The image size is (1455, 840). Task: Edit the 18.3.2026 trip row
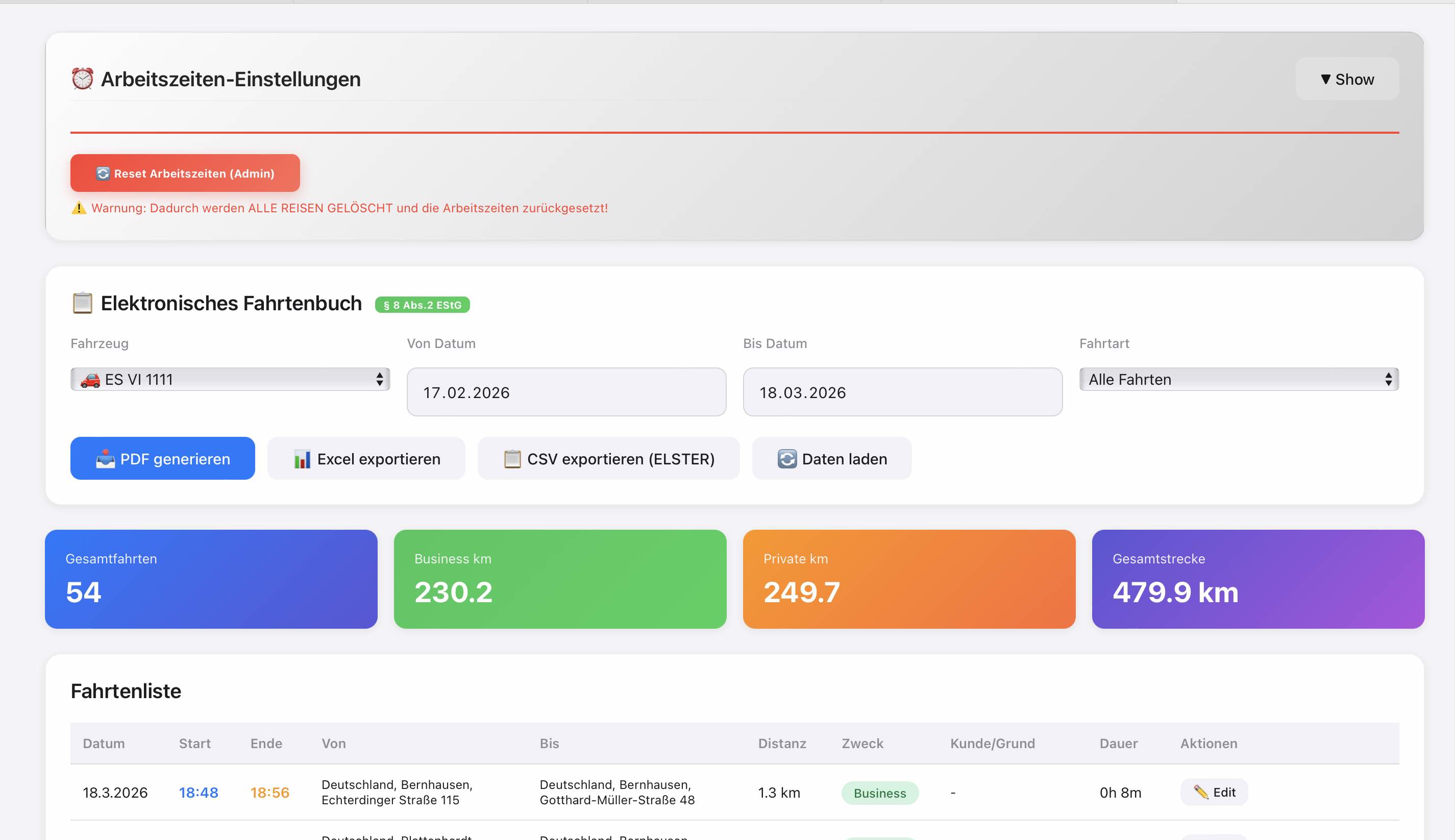click(1214, 792)
